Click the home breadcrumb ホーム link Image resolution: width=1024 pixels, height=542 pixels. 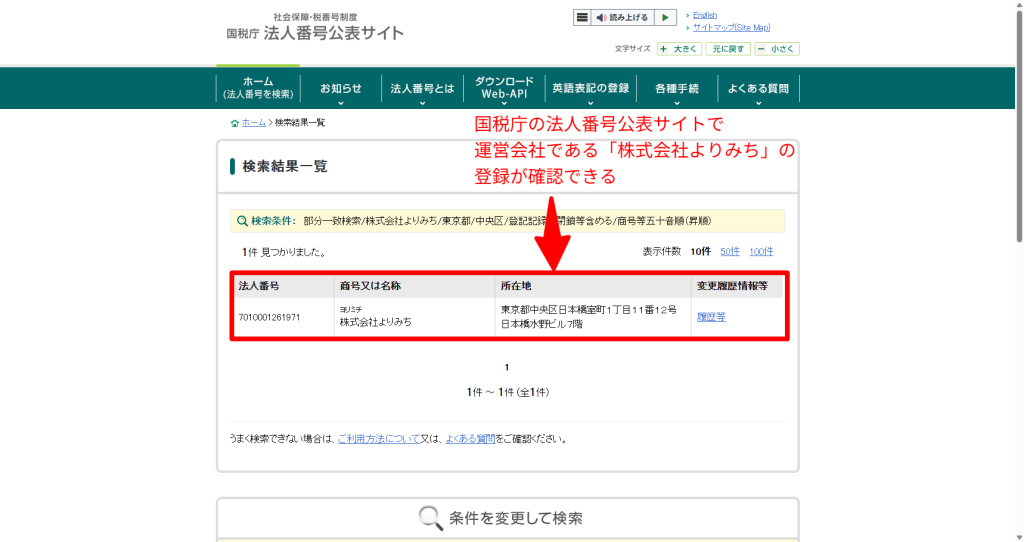[x=253, y=123]
